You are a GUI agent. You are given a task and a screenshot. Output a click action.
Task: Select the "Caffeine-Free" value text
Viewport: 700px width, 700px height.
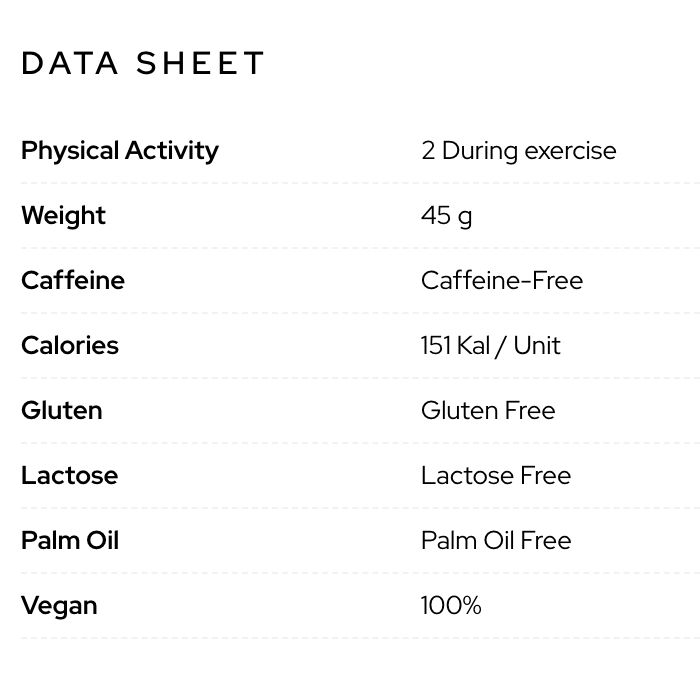click(x=501, y=281)
